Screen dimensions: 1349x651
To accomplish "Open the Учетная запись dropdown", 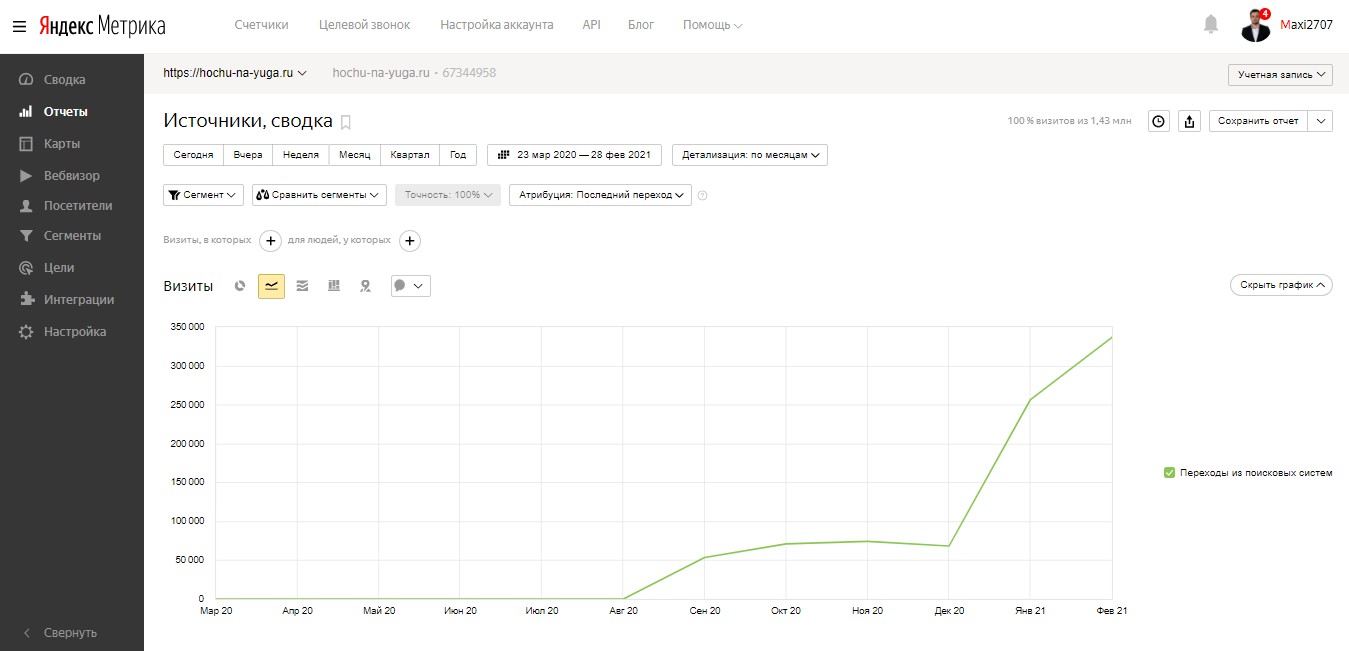I will coord(1280,75).
